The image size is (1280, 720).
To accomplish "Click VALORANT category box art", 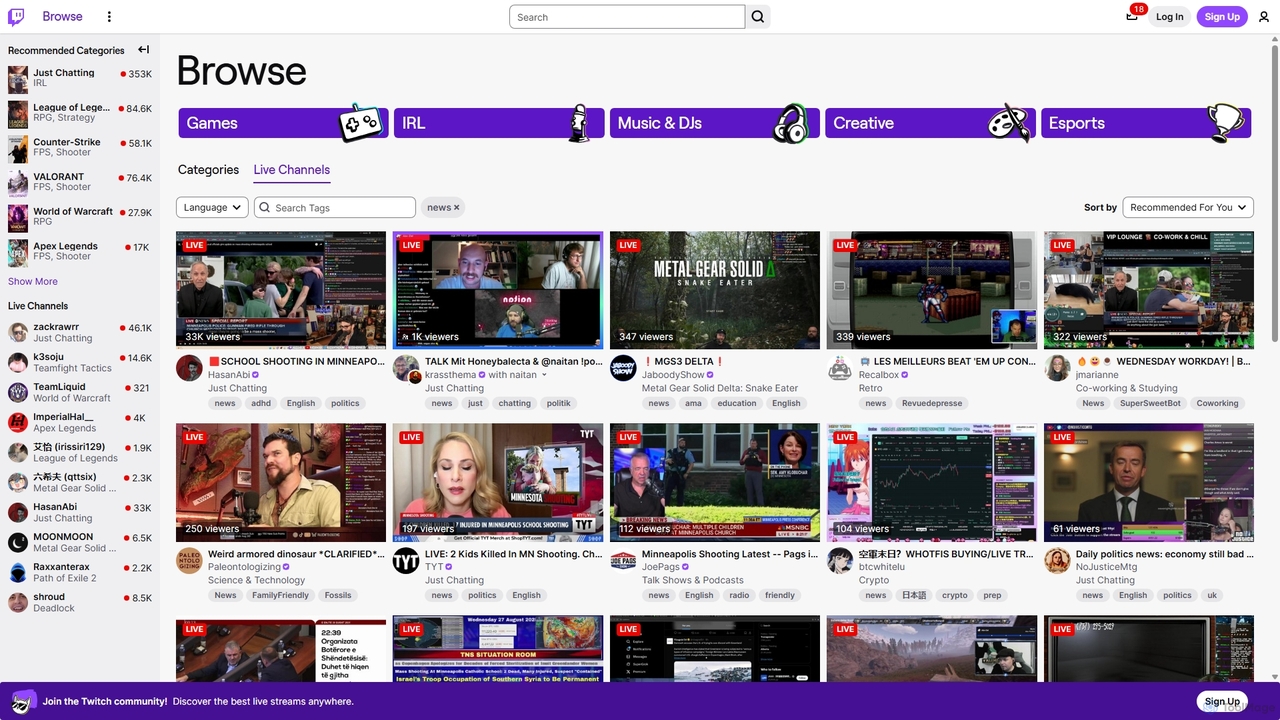I will [x=18, y=183].
